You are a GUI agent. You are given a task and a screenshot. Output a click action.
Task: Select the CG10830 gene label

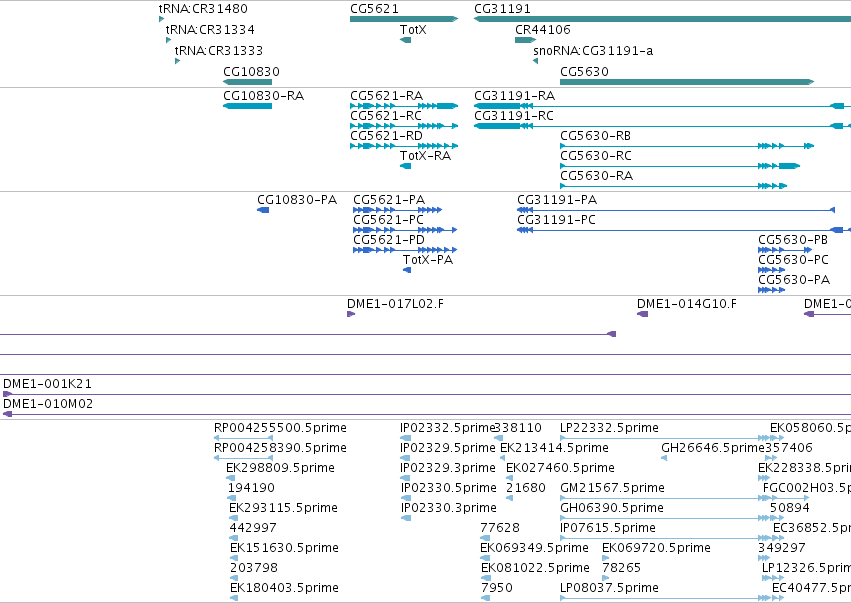251,72
